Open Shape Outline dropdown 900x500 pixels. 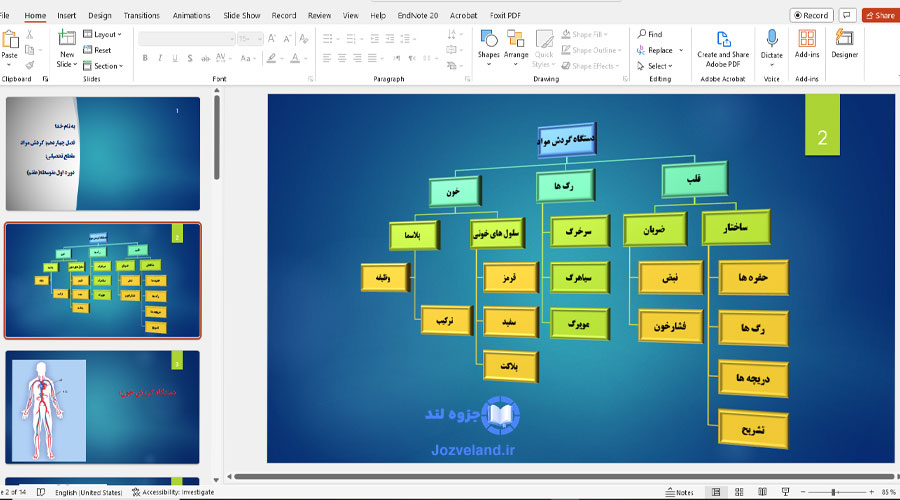pos(591,51)
